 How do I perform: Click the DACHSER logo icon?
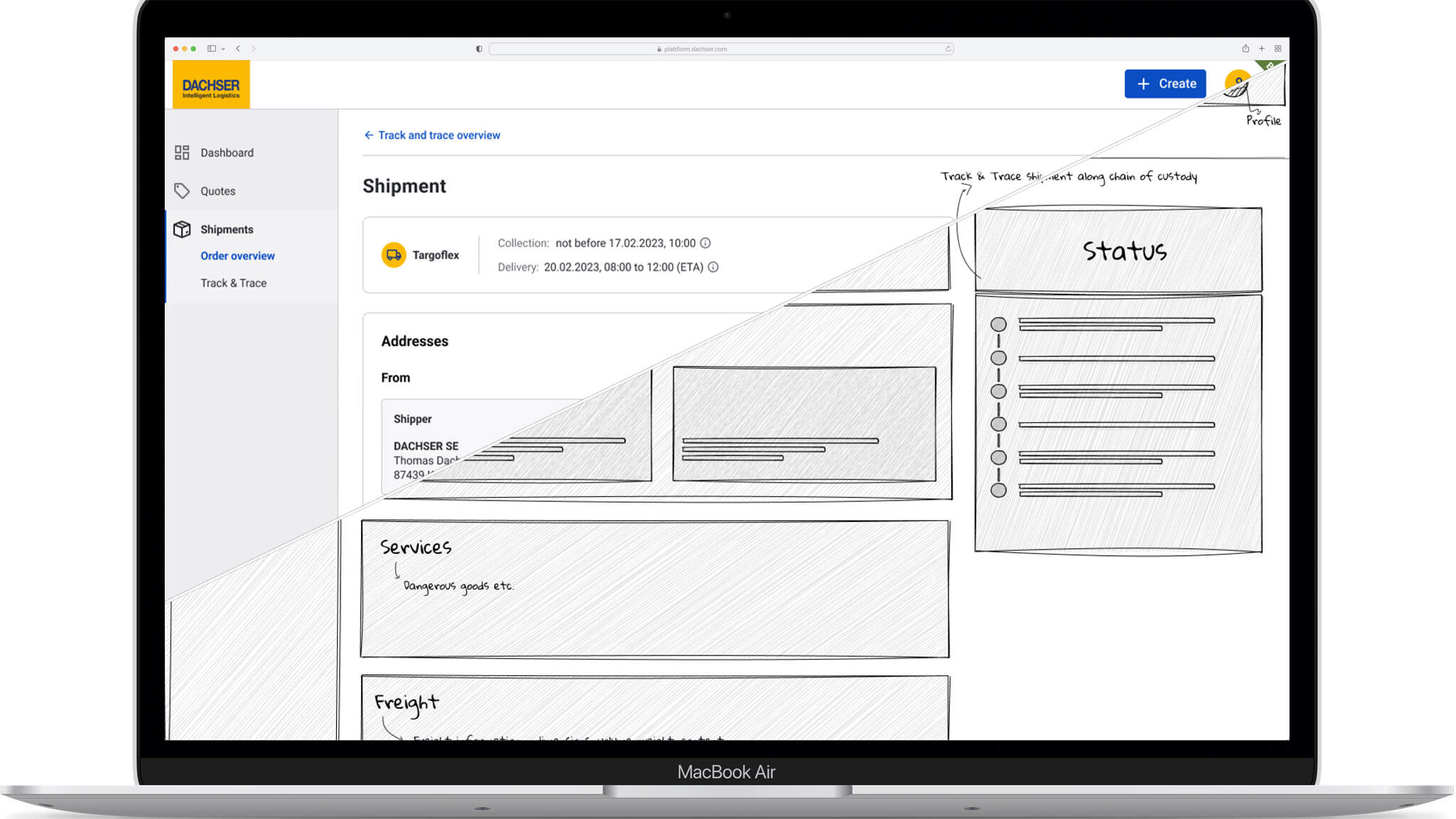211,84
